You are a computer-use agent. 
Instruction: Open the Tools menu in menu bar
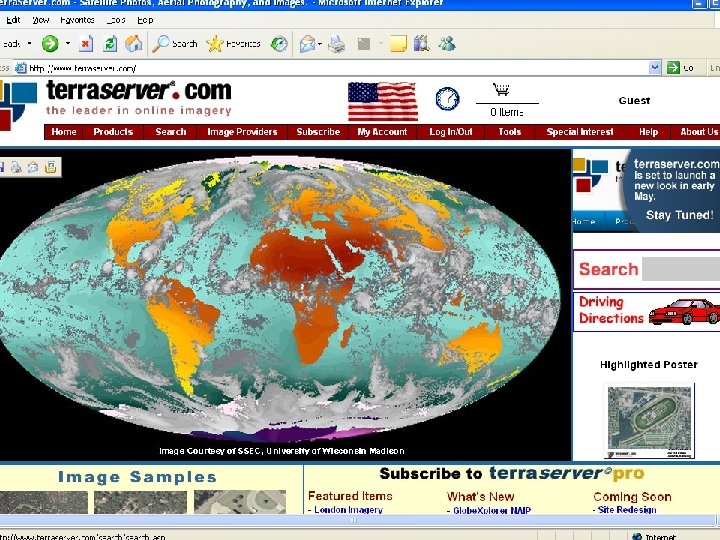pyautogui.click(x=116, y=20)
